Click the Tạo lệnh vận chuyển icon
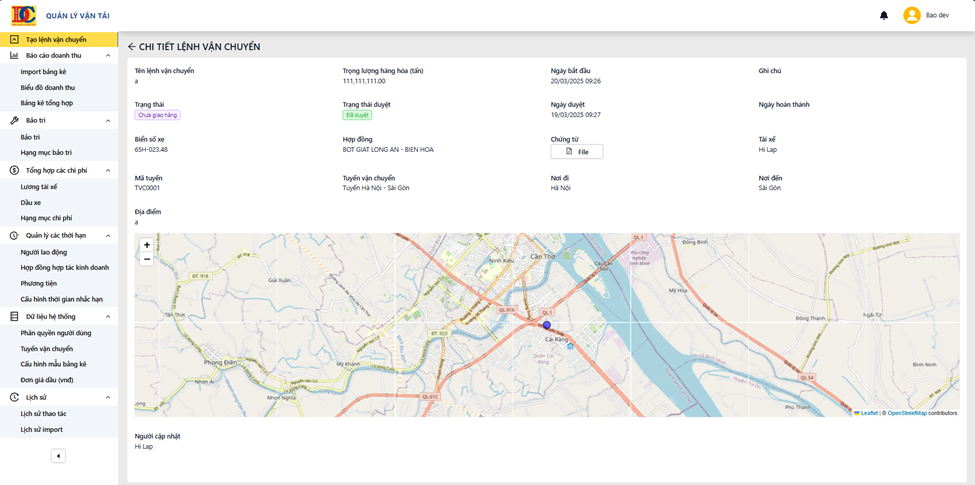The width and height of the screenshot is (975, 485). click(x=14, y=40)
